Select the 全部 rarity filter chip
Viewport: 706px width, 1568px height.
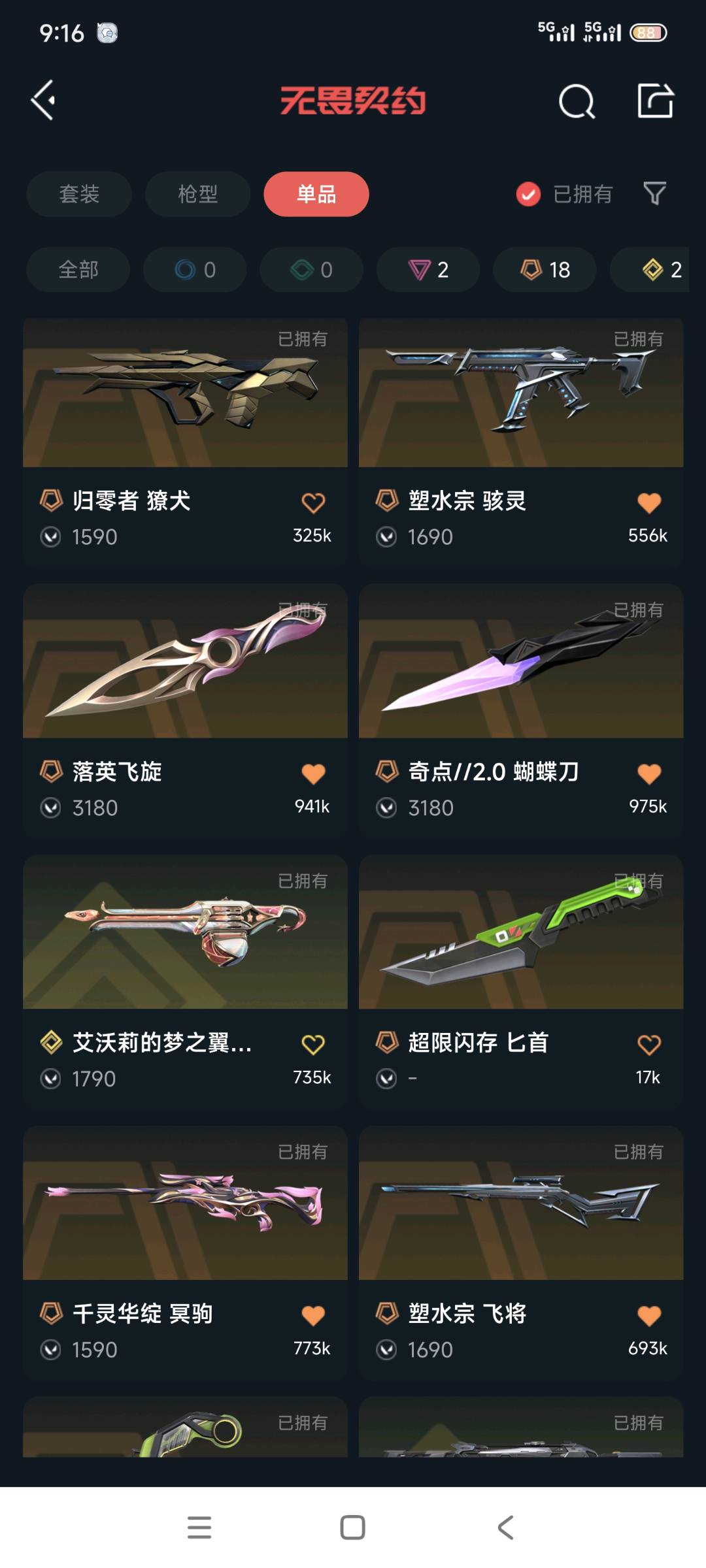[78, 269]
